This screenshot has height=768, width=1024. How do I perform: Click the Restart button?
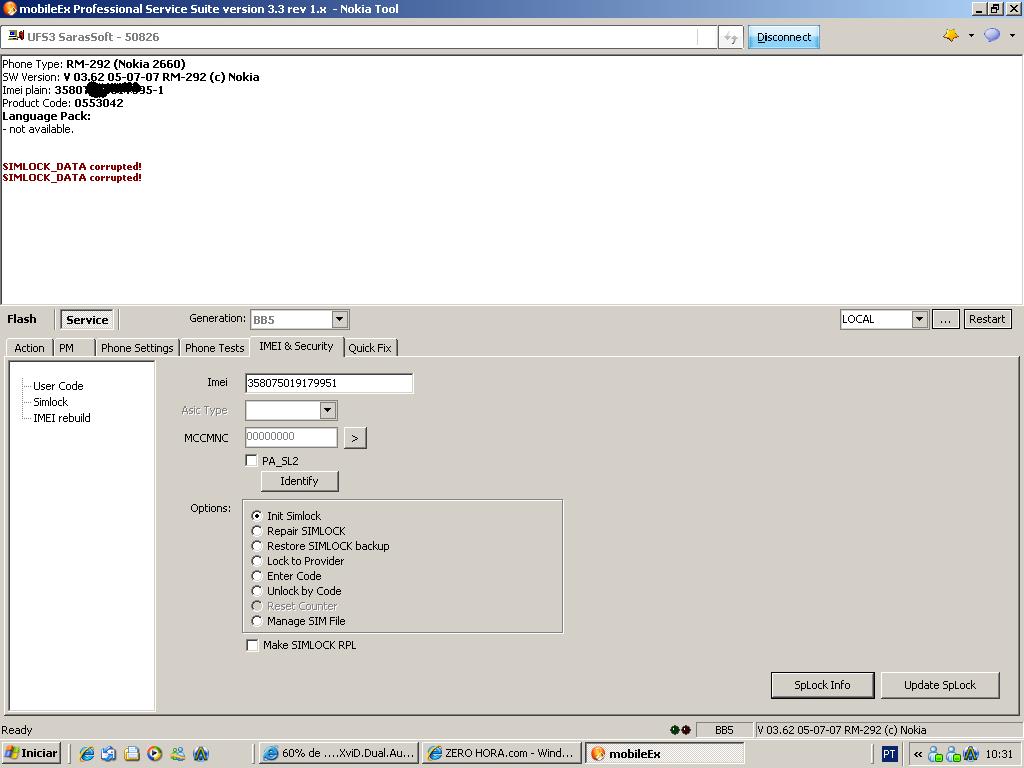tap(987, 319)
